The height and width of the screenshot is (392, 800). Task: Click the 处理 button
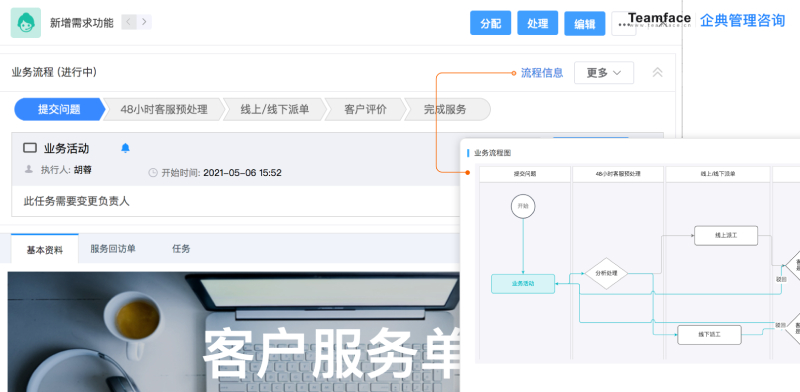(x=537, y=23)
